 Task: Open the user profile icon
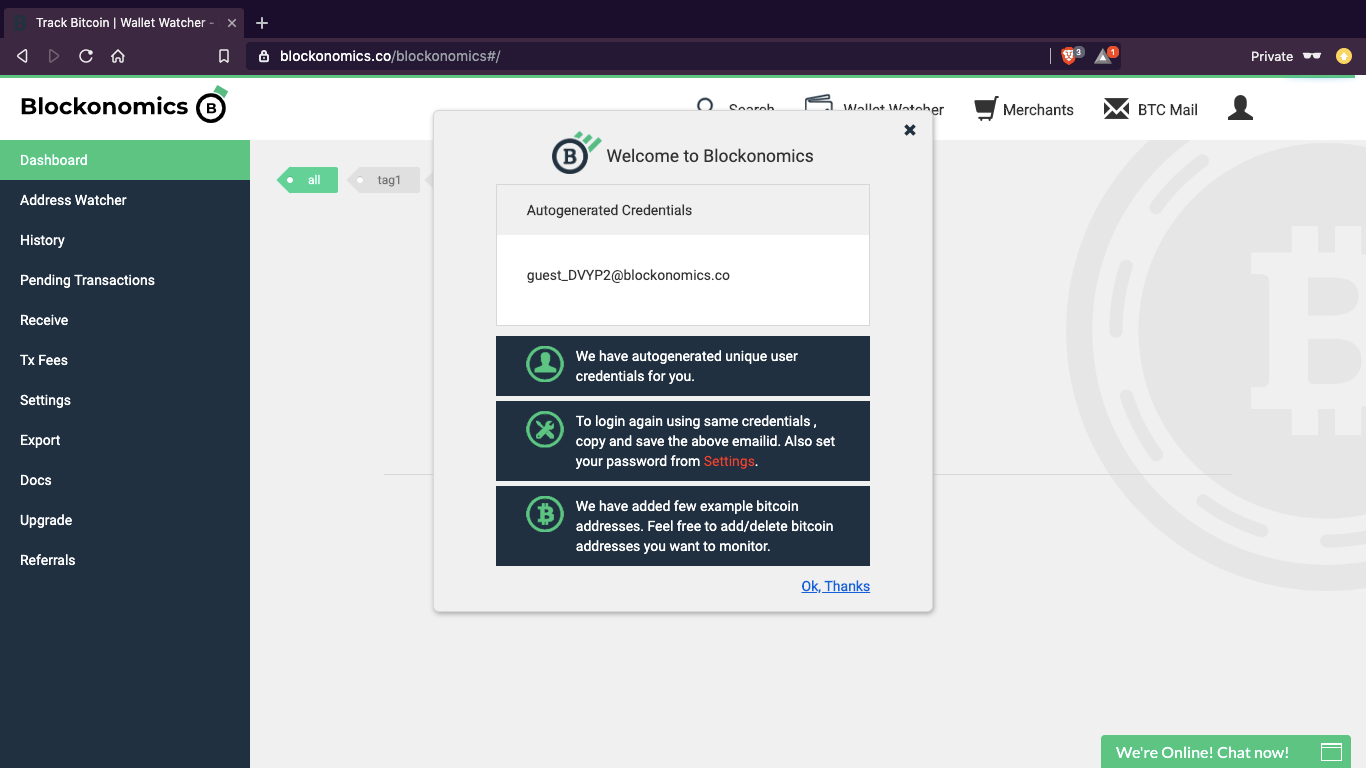[1240, 108]
